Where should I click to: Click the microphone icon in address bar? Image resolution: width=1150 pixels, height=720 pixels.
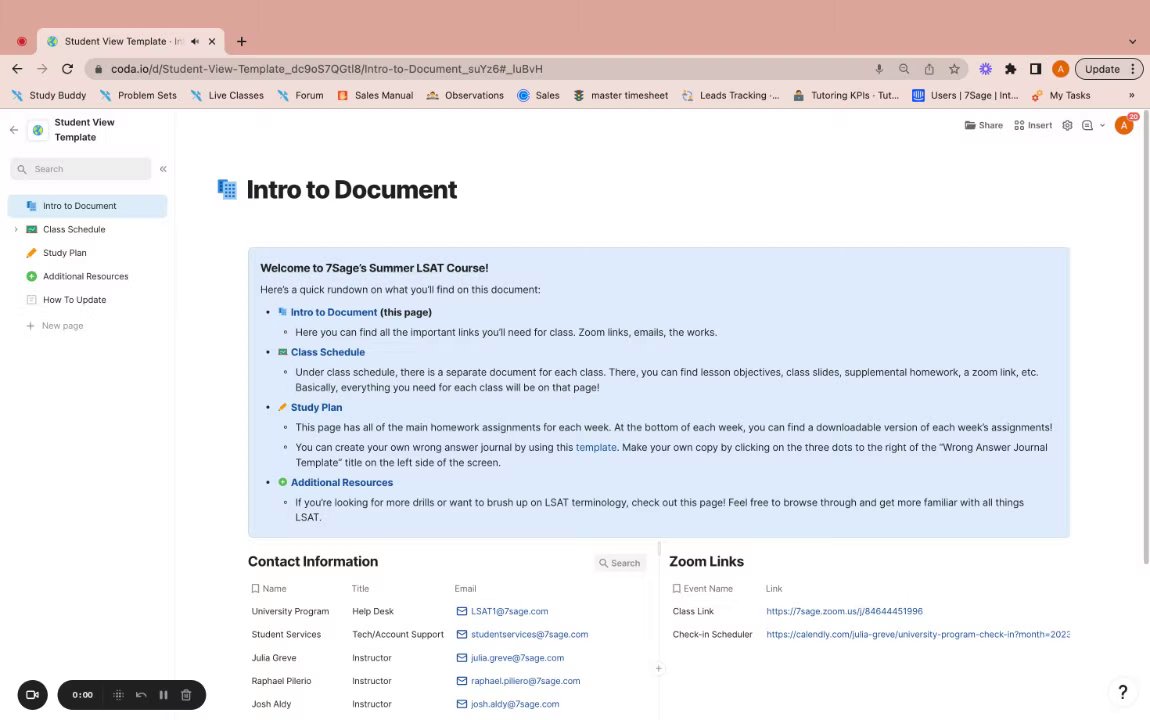(x=879, y=69)
